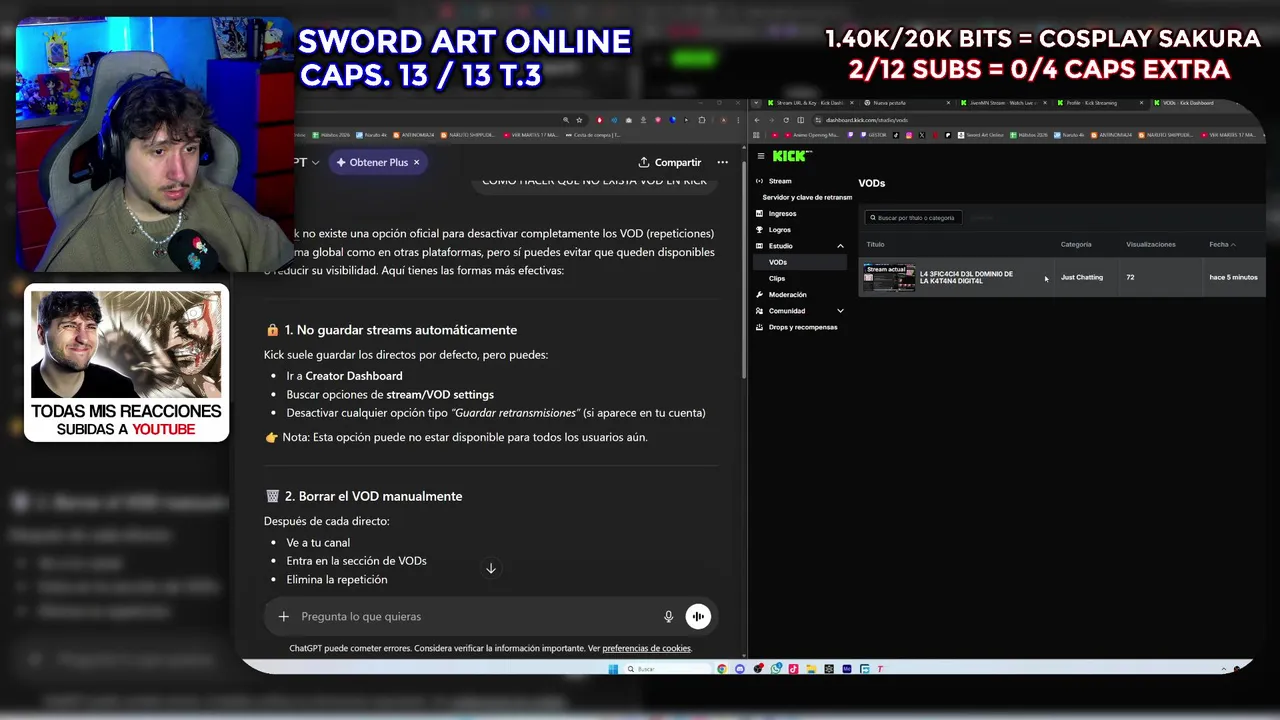Image resolution: width=1280 pixels, height=720 pixels.
Task: Open Moderación in Kick sidebar
Action: (x=787, y=294)
